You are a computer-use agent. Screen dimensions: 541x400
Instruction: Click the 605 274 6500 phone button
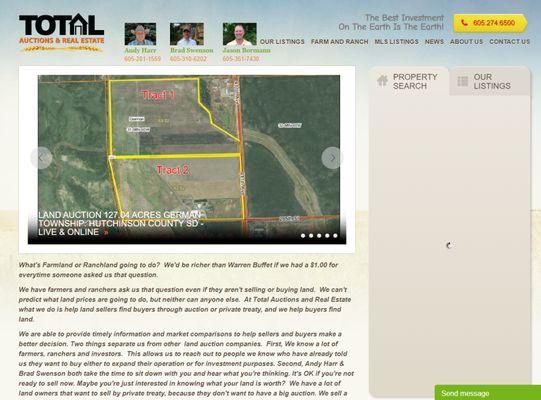pos(490,23)
